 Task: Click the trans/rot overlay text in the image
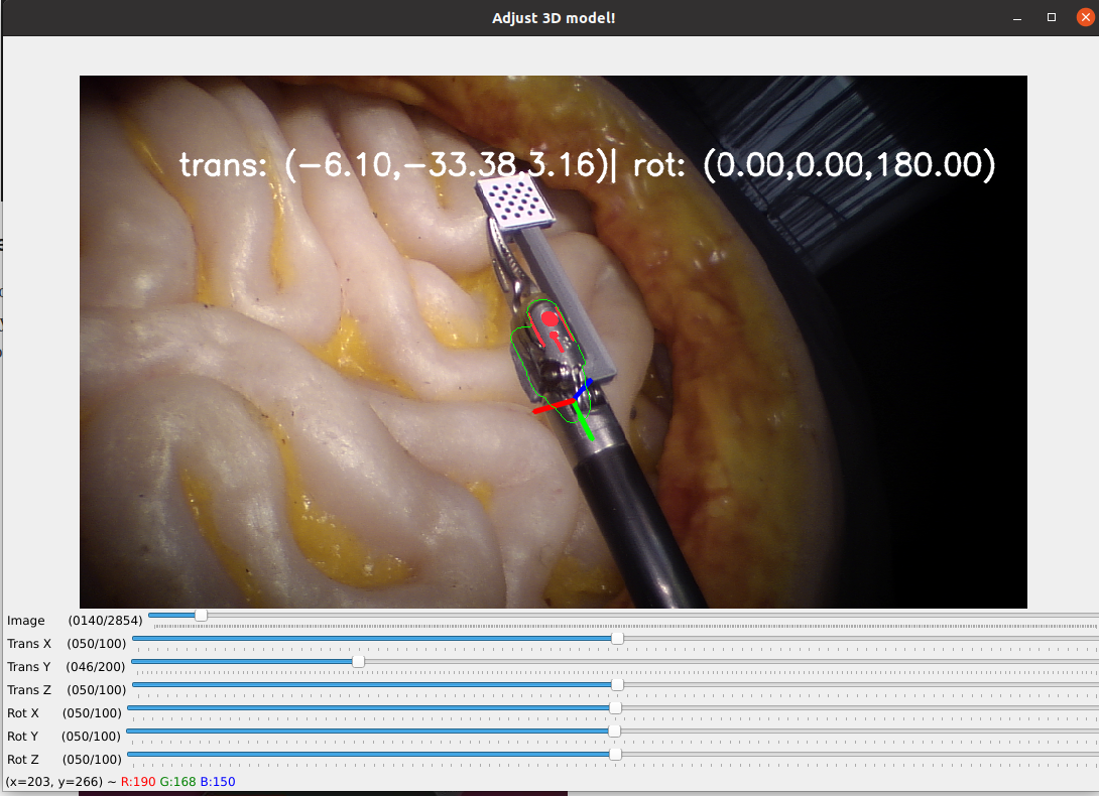point(587,165)
